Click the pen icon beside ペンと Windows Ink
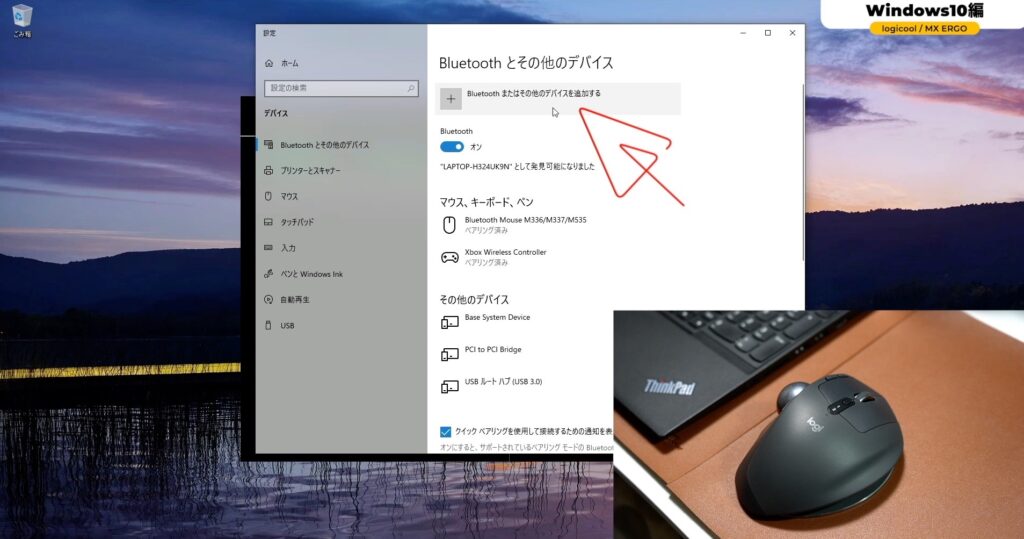1024x539 pixels. pos(268,274)
